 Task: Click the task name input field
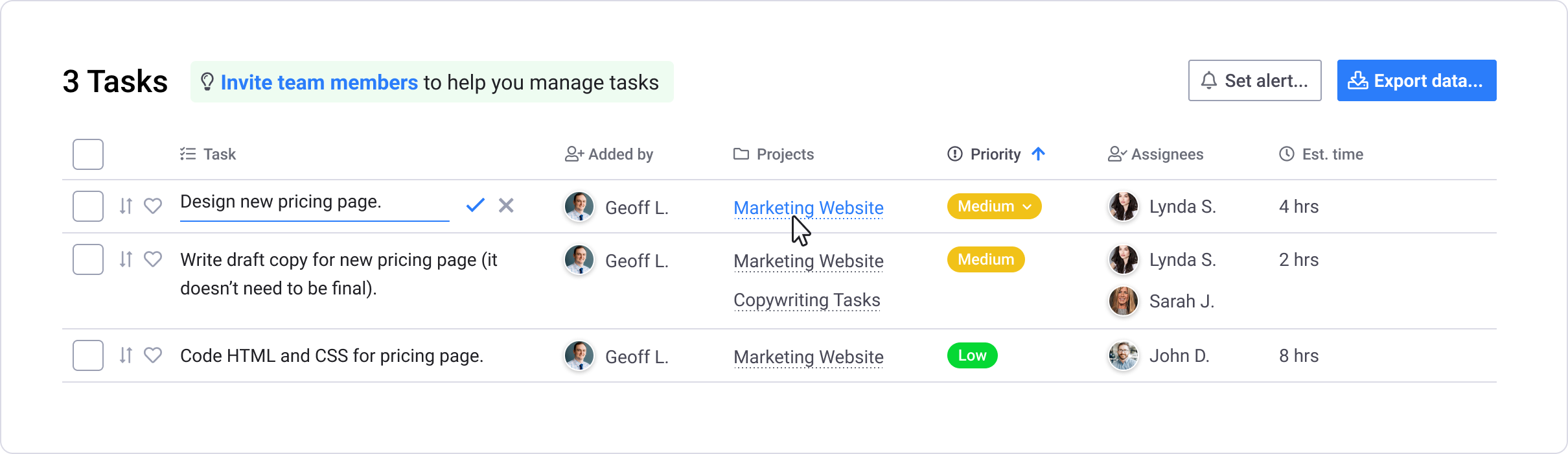[x=314, y=205]
